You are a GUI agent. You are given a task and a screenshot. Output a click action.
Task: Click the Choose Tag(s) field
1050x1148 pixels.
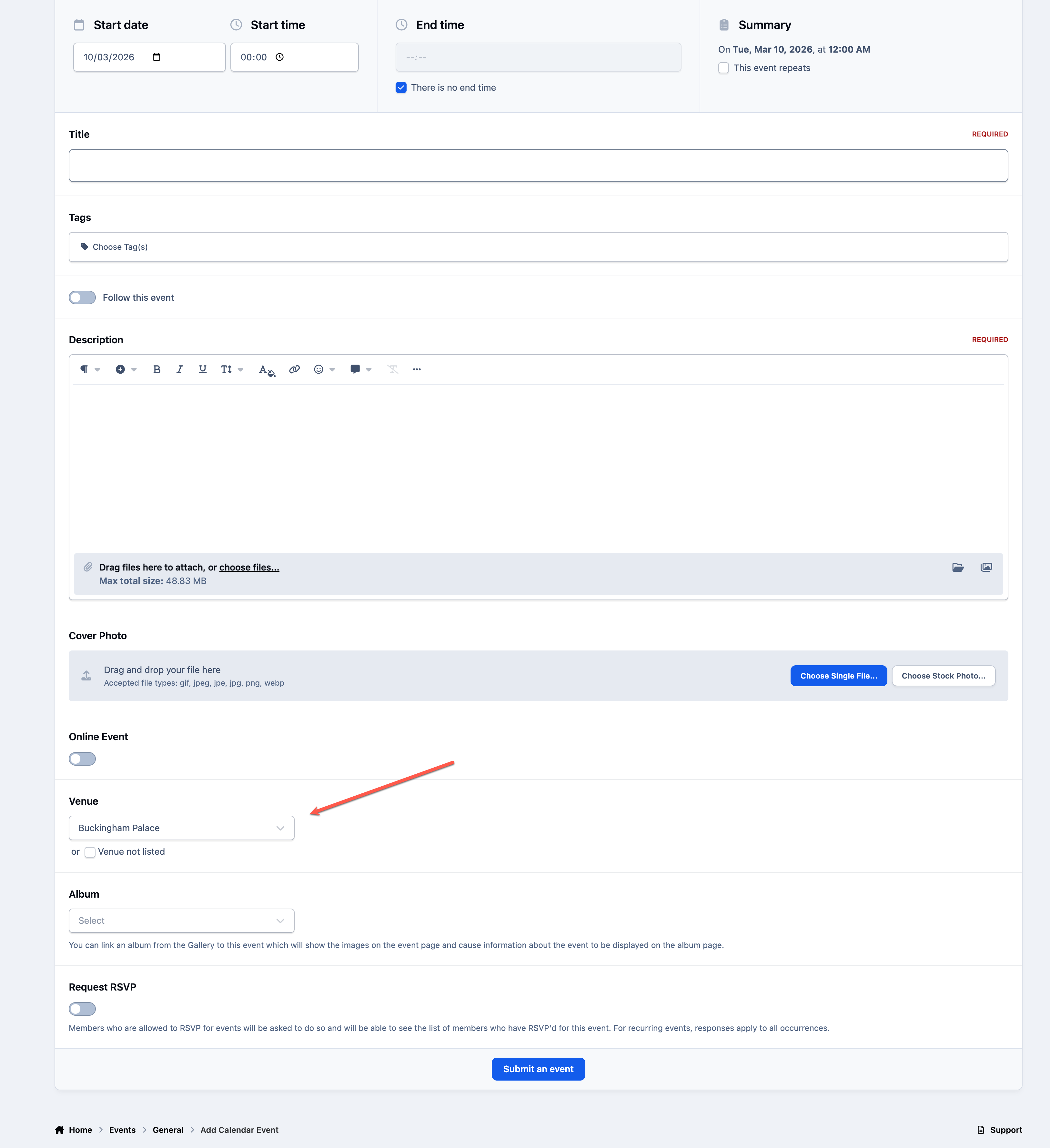538,247
